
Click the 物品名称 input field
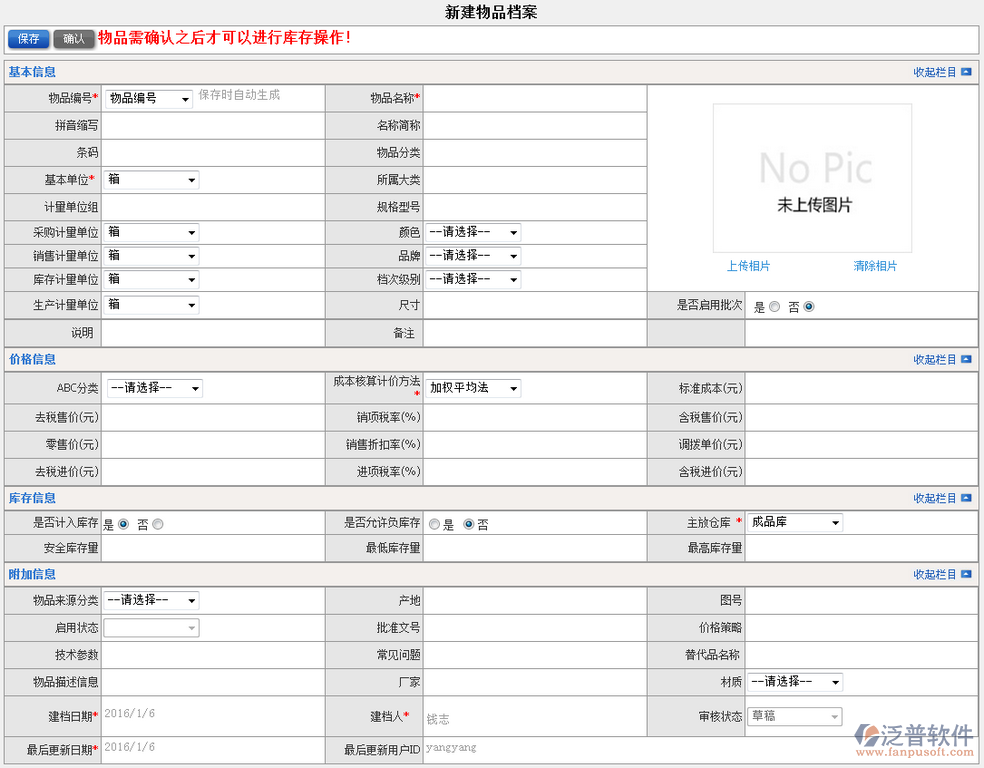(x=534, y=98)
